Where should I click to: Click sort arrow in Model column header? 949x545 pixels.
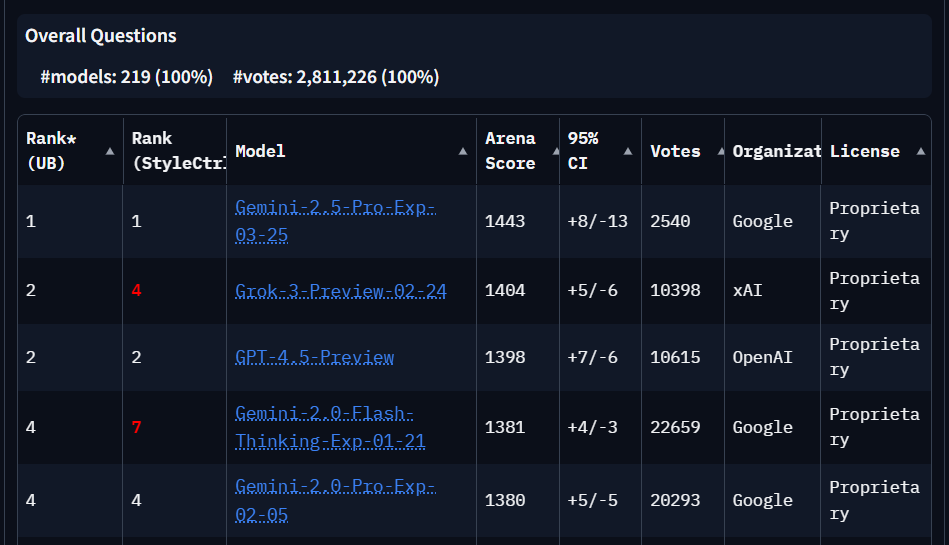462,151
